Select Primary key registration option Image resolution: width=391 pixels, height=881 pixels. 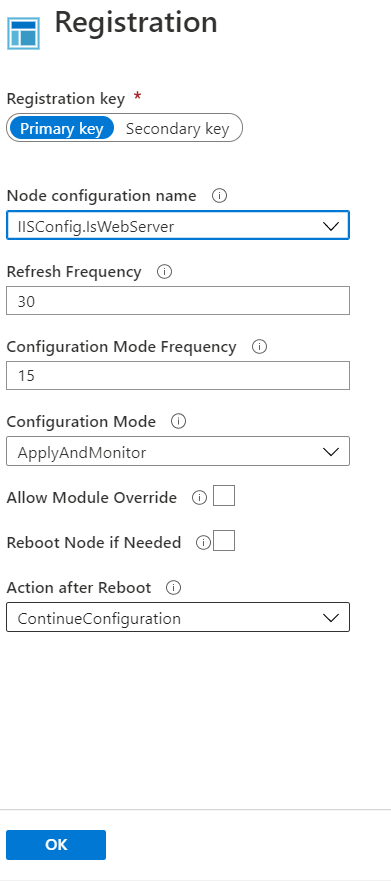coord(62,128)
